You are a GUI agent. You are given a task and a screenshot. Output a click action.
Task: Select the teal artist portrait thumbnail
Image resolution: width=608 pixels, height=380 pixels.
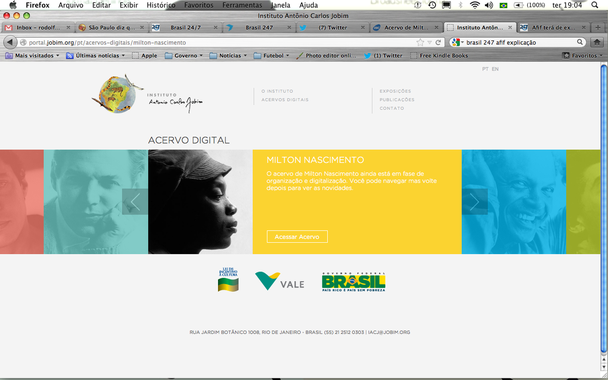coord(96,202)
